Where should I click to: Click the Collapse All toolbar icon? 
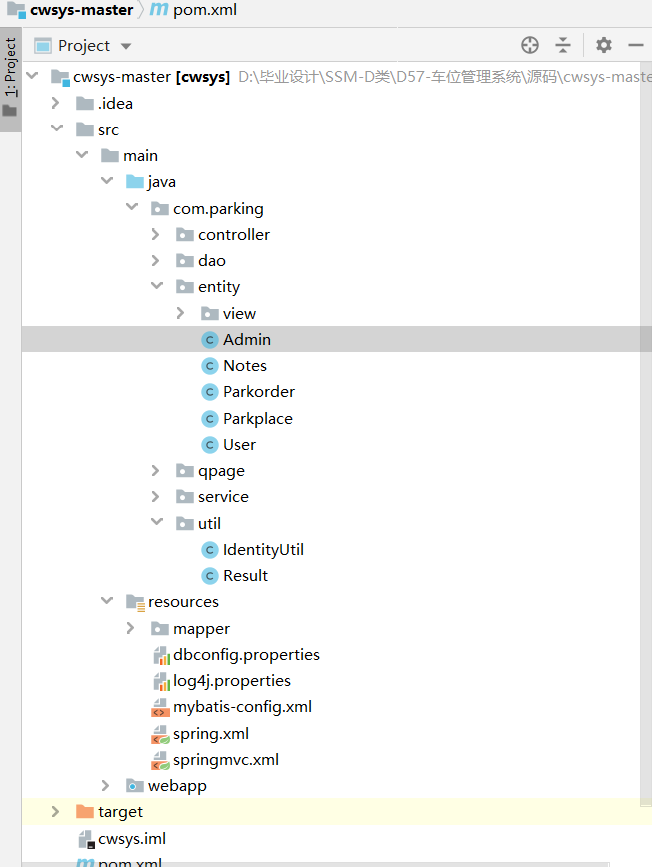pyautogui.click(x=563, y=45)
